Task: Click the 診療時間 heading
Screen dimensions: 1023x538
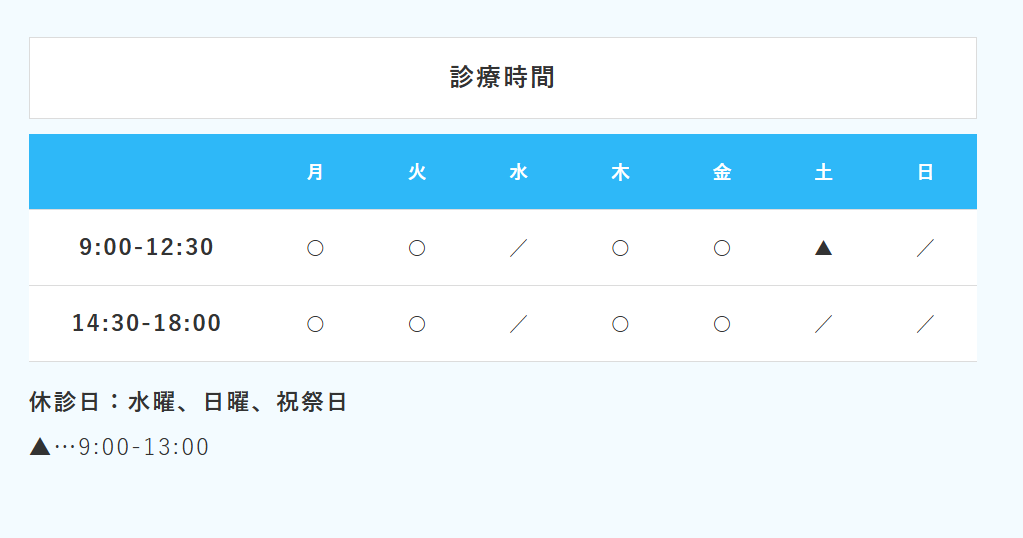Action: (502, 77)
